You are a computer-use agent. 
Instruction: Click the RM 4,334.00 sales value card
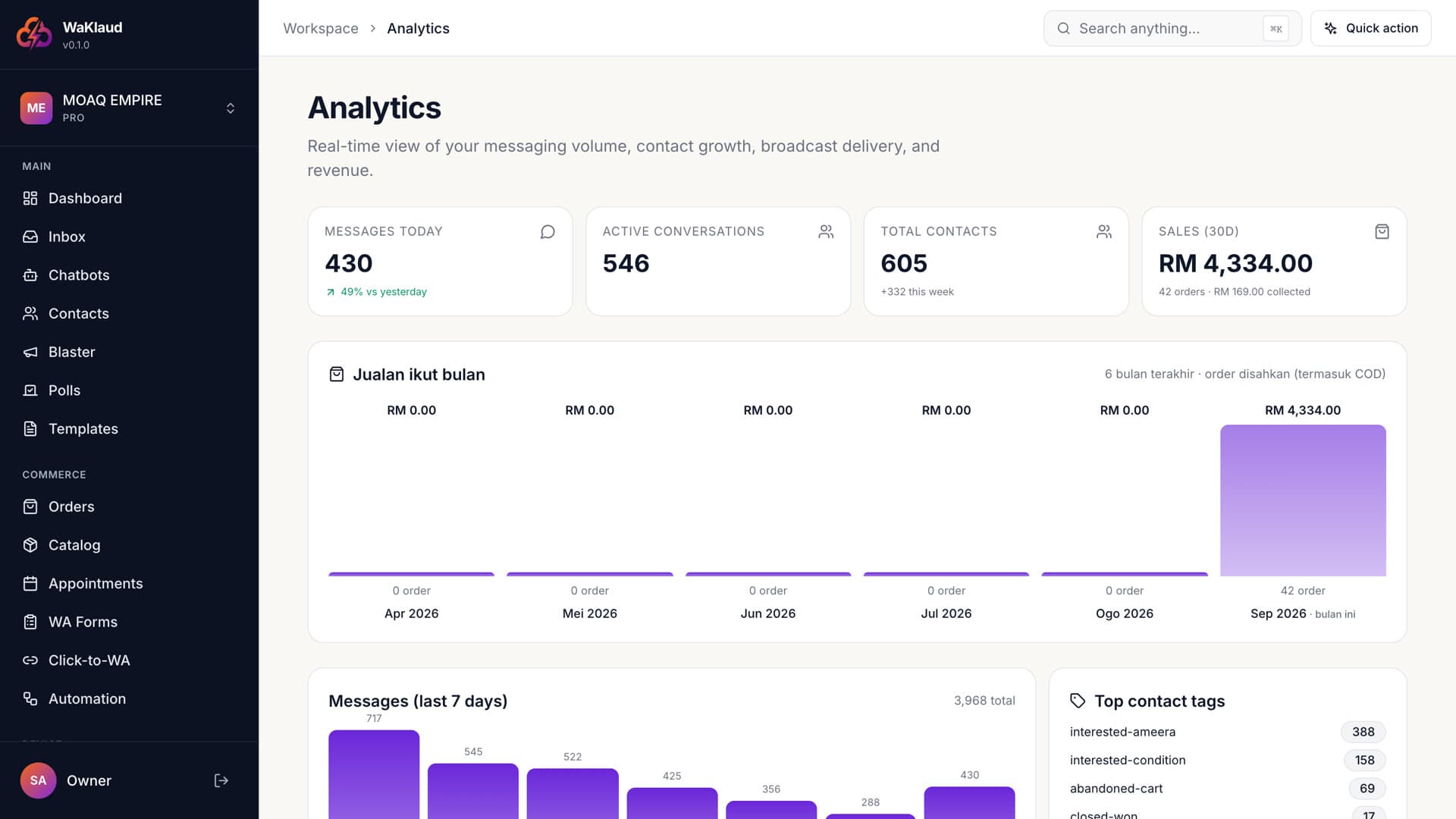pyautogui.click(x=1274, y=262)
